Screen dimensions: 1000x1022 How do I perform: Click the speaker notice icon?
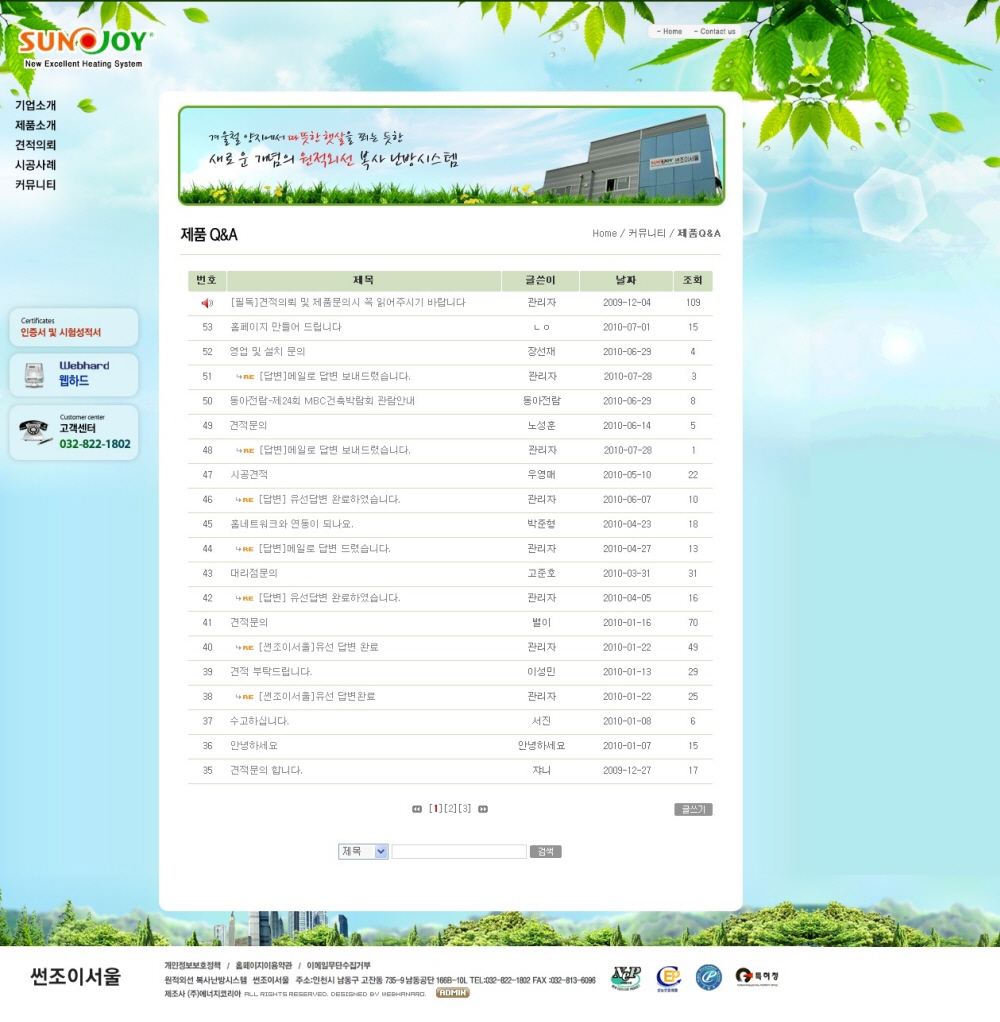click(x=207, y=303)
